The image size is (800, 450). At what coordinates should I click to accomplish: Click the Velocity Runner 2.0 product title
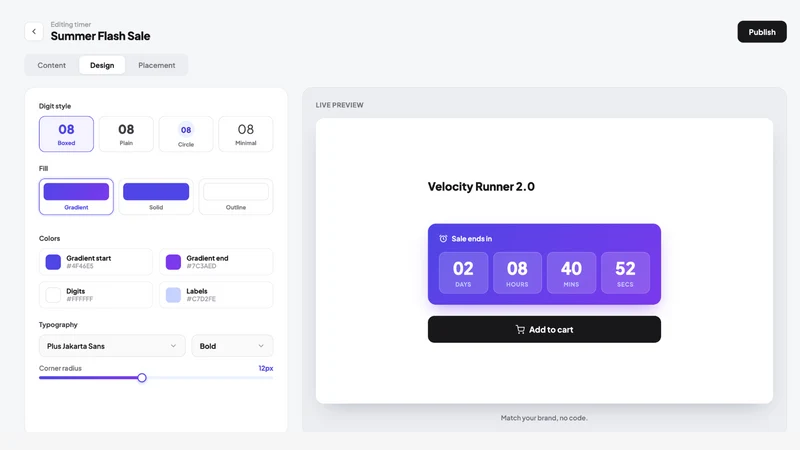481,187
